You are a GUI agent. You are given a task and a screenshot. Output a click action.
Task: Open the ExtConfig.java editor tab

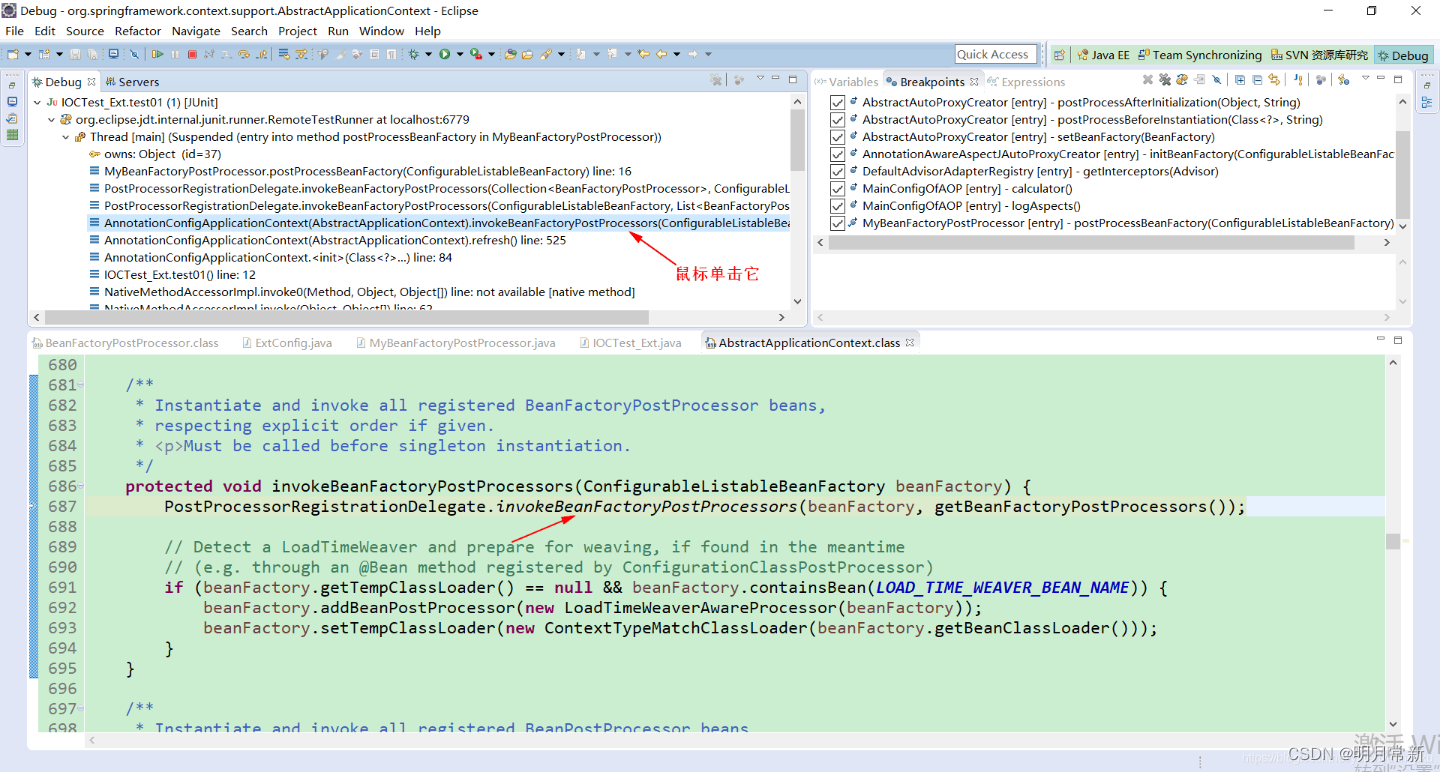pyautogui.click(x=286, y=343)
